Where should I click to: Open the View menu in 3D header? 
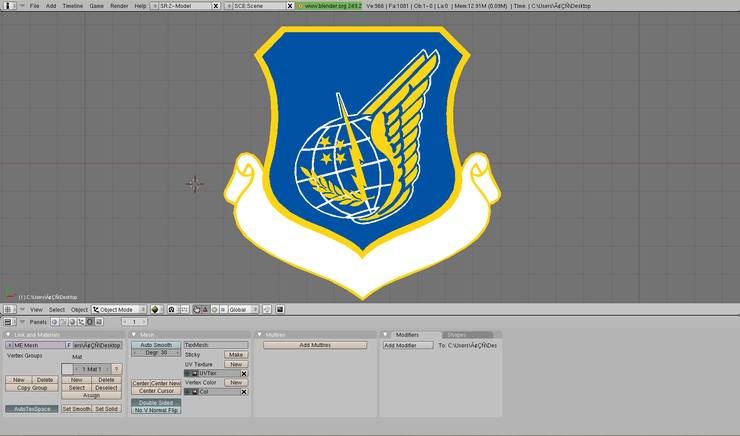pyautogui.click(x=36, y=310)
